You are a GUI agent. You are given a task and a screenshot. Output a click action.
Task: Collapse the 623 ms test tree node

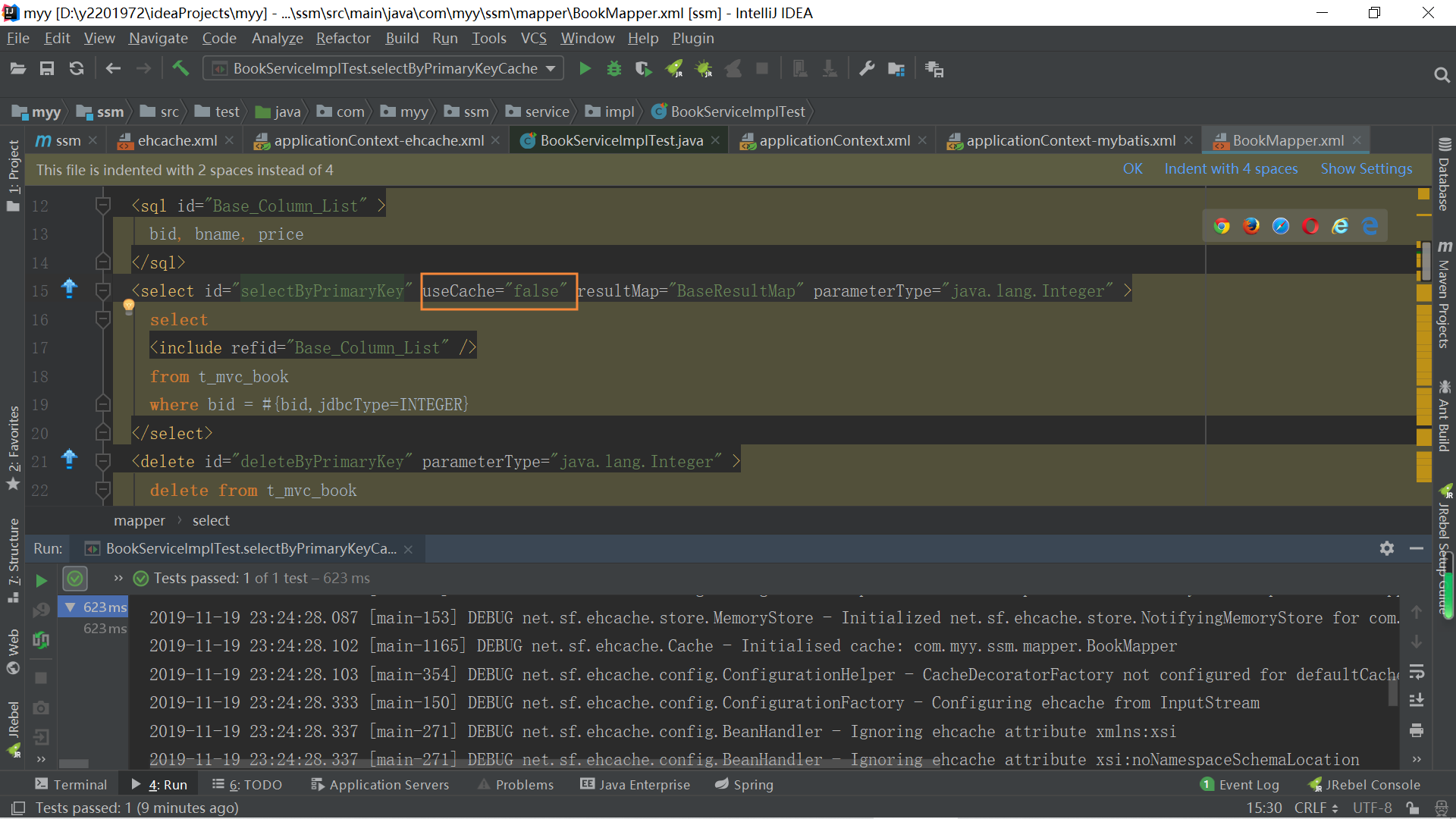pos(71,607)
